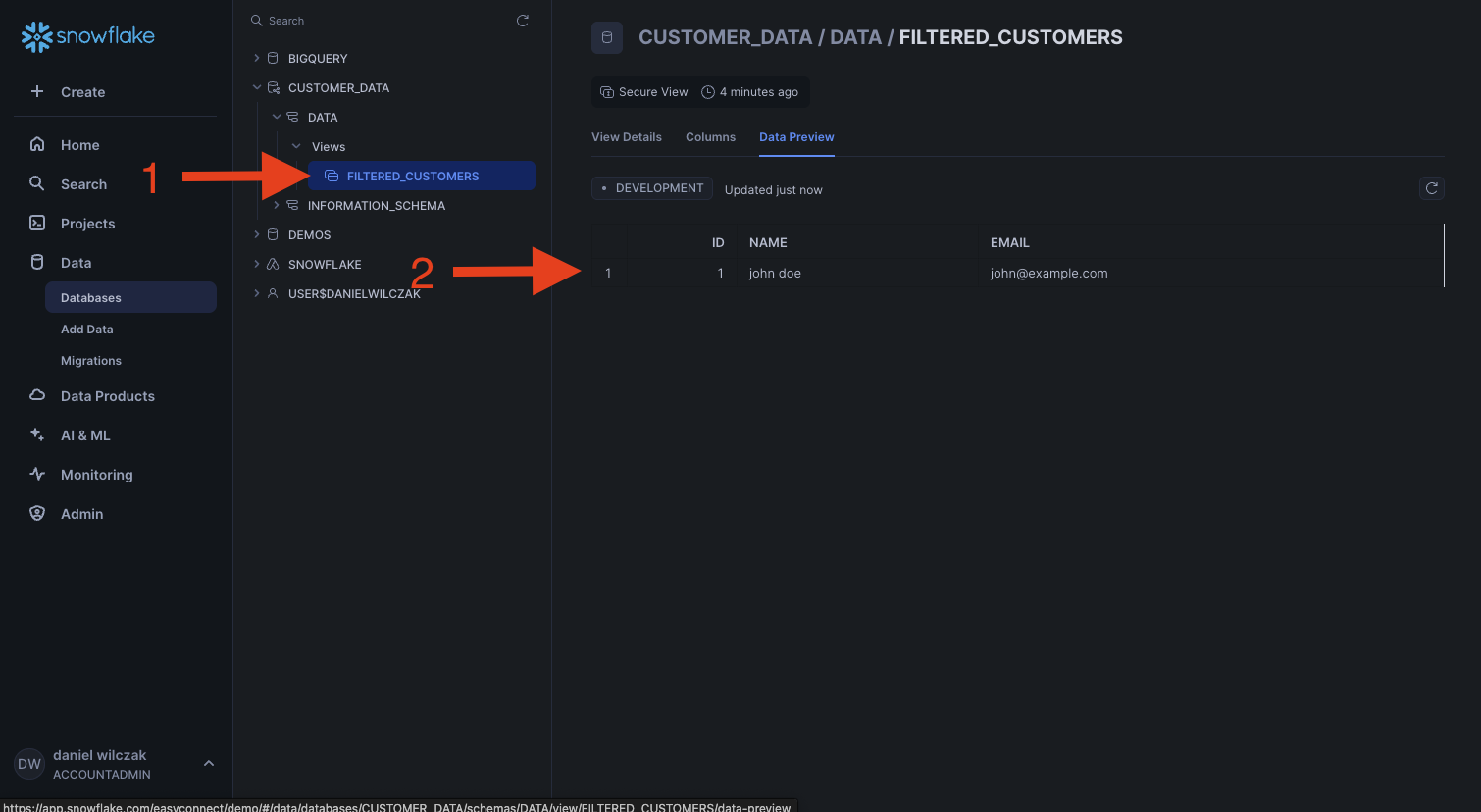Switch to the Columns tab
The height and width of the screenshot is (812, 1481).
[x=710, y=137]
